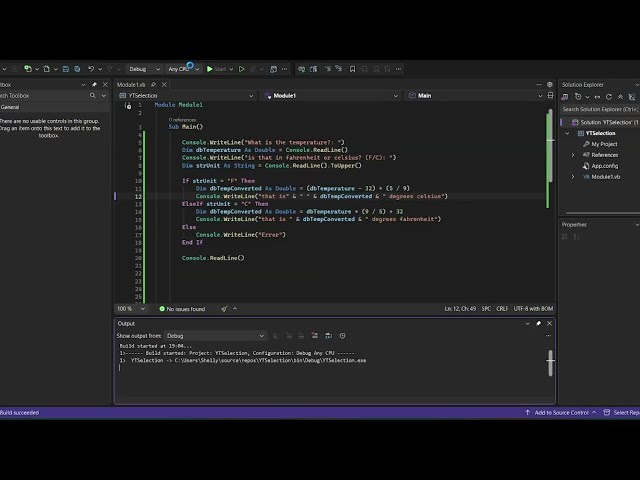The image size is (640, 480).
Task: Click the UTF-8 with BOM encoding indicator
Action: tap(533, 309)
